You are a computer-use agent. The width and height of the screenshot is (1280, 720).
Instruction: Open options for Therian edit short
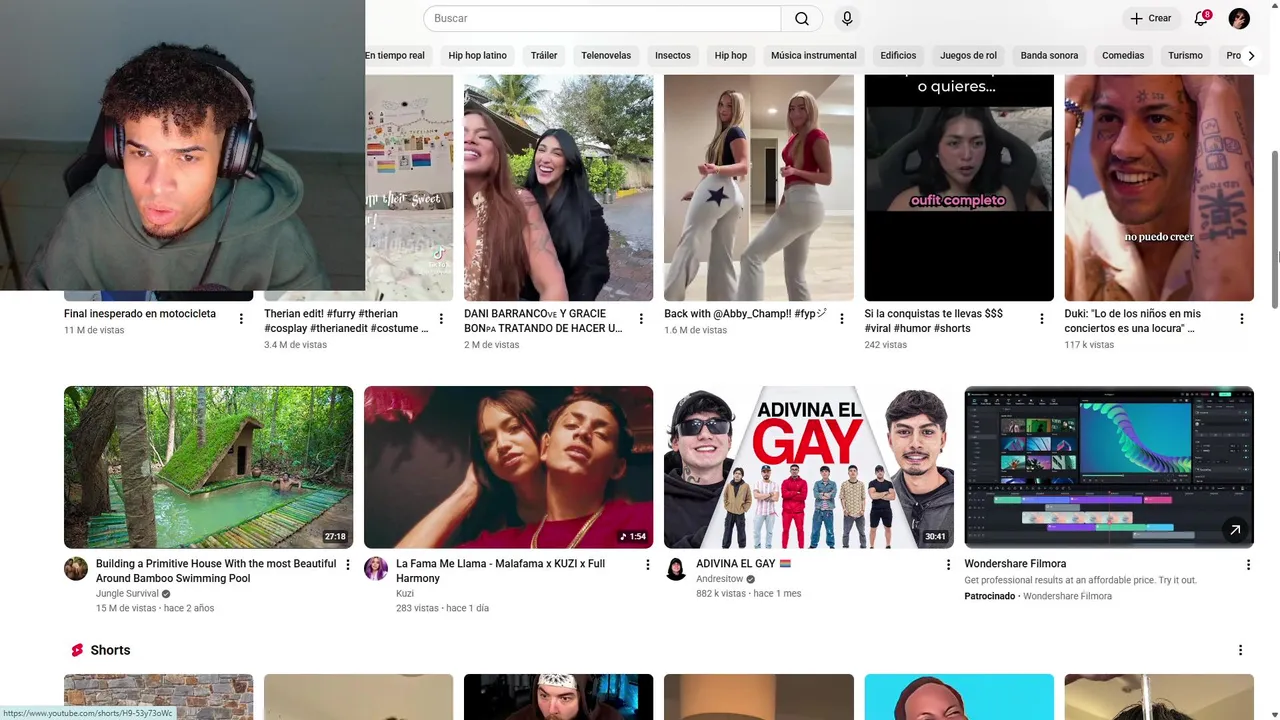click(441, 319)
